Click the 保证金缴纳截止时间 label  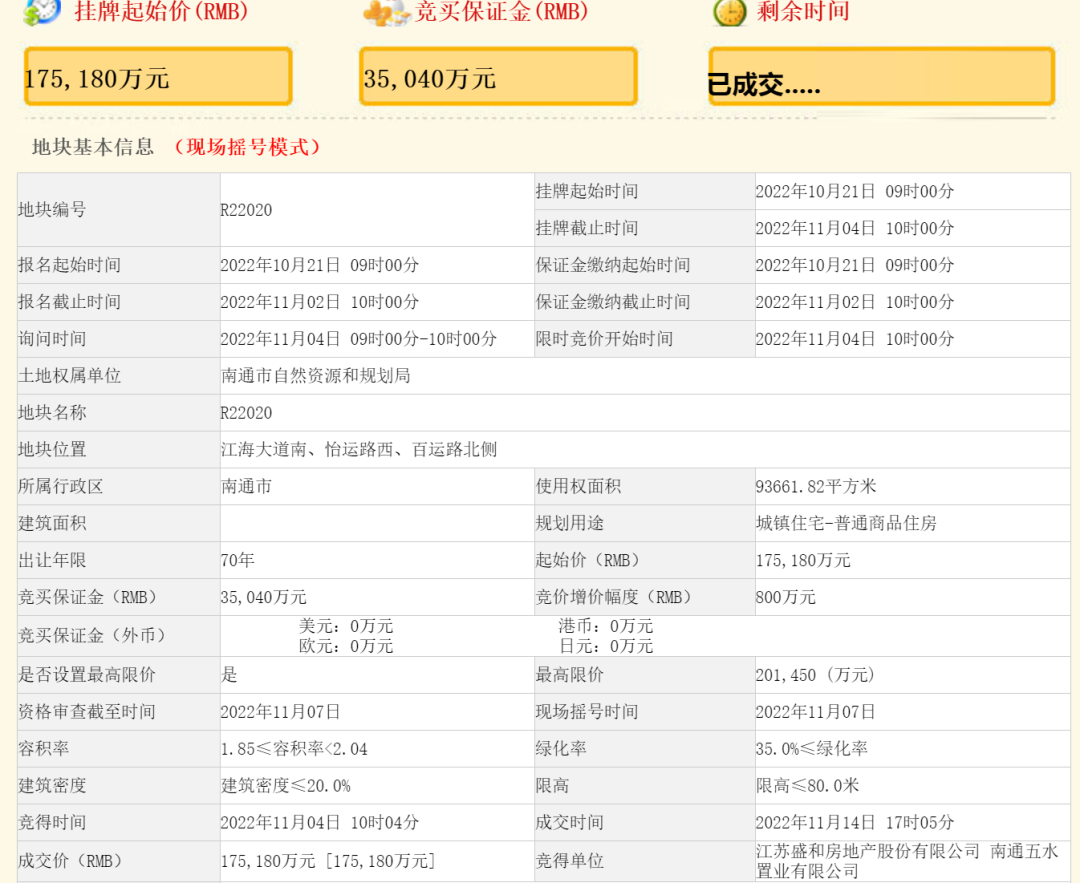pos(613,302)
